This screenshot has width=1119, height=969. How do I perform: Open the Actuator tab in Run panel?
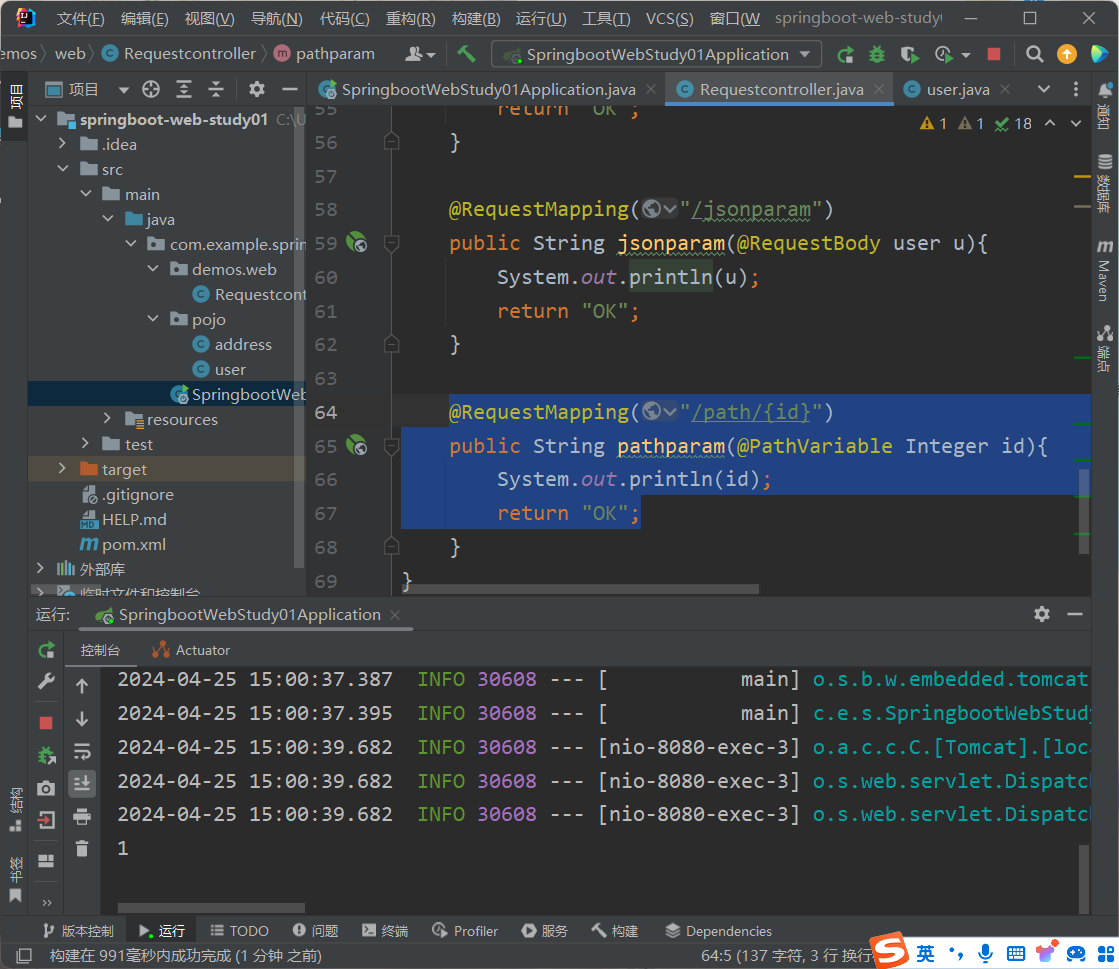191,650
